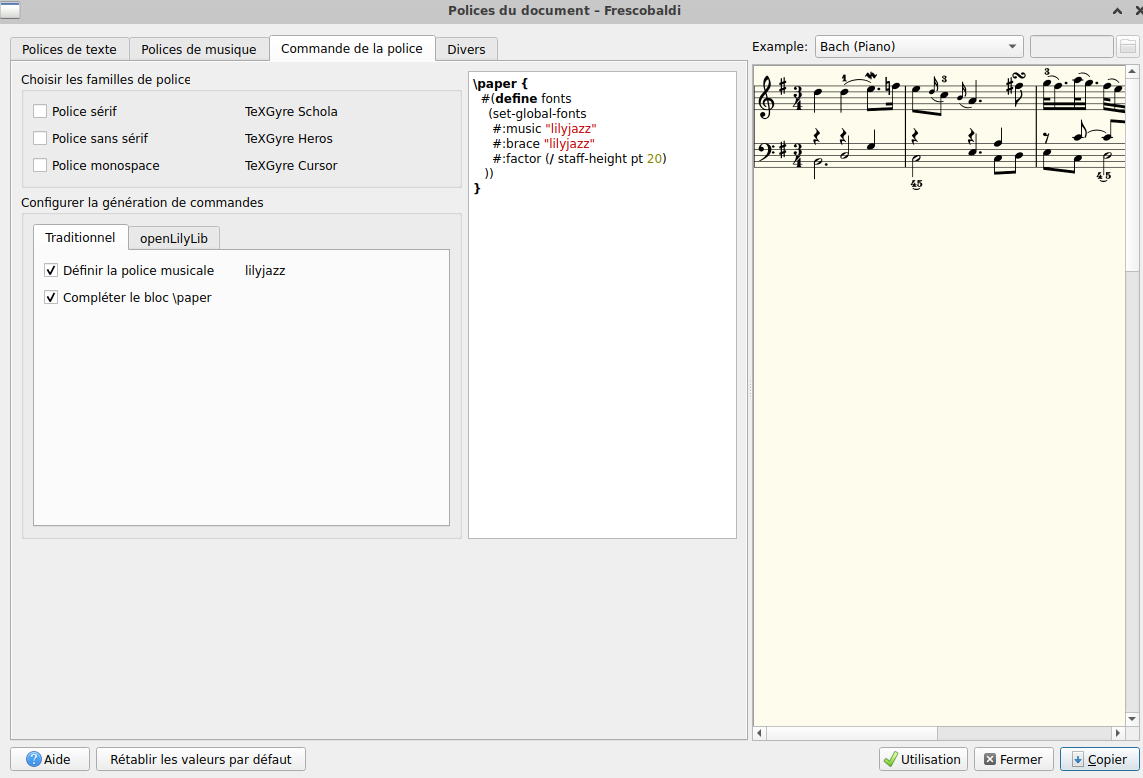Click the preview vertical scrollbar down arrow
The height and width of the screenshot is (778, 1143).
point(1132,719)
